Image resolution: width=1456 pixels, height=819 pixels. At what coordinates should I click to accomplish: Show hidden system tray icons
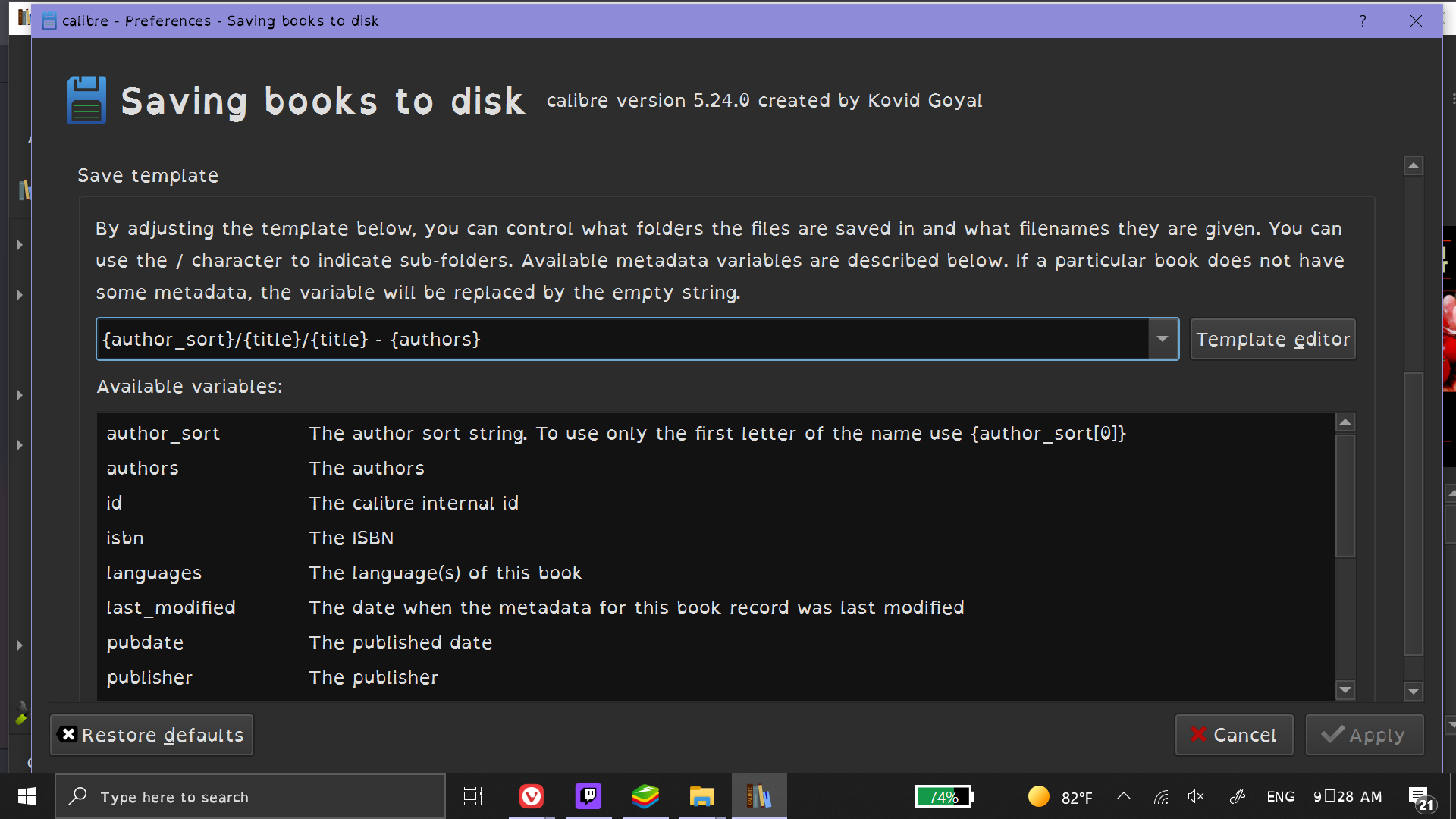pos(1124,796)
